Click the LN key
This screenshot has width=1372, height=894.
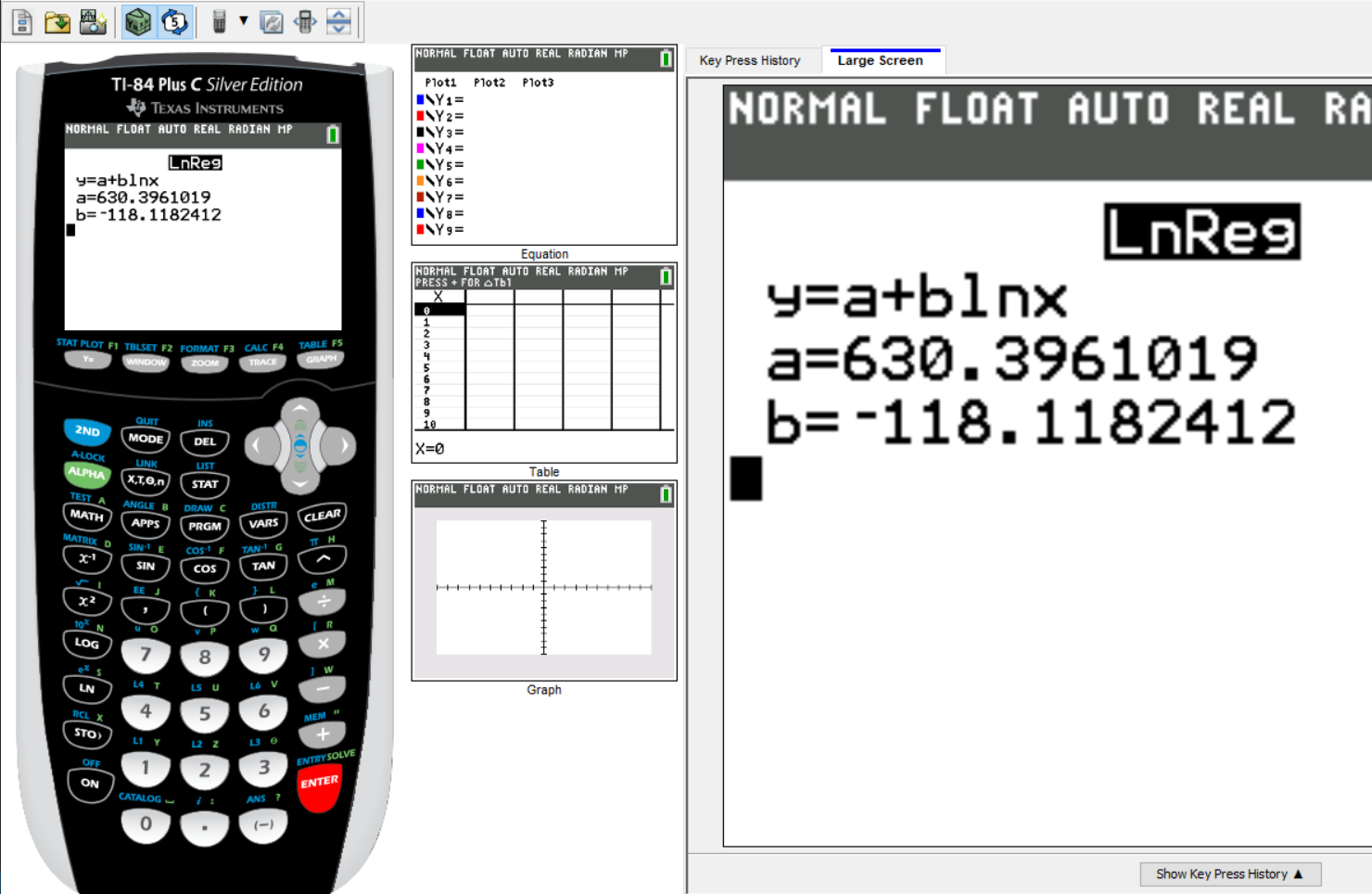(x=87, y=688)
